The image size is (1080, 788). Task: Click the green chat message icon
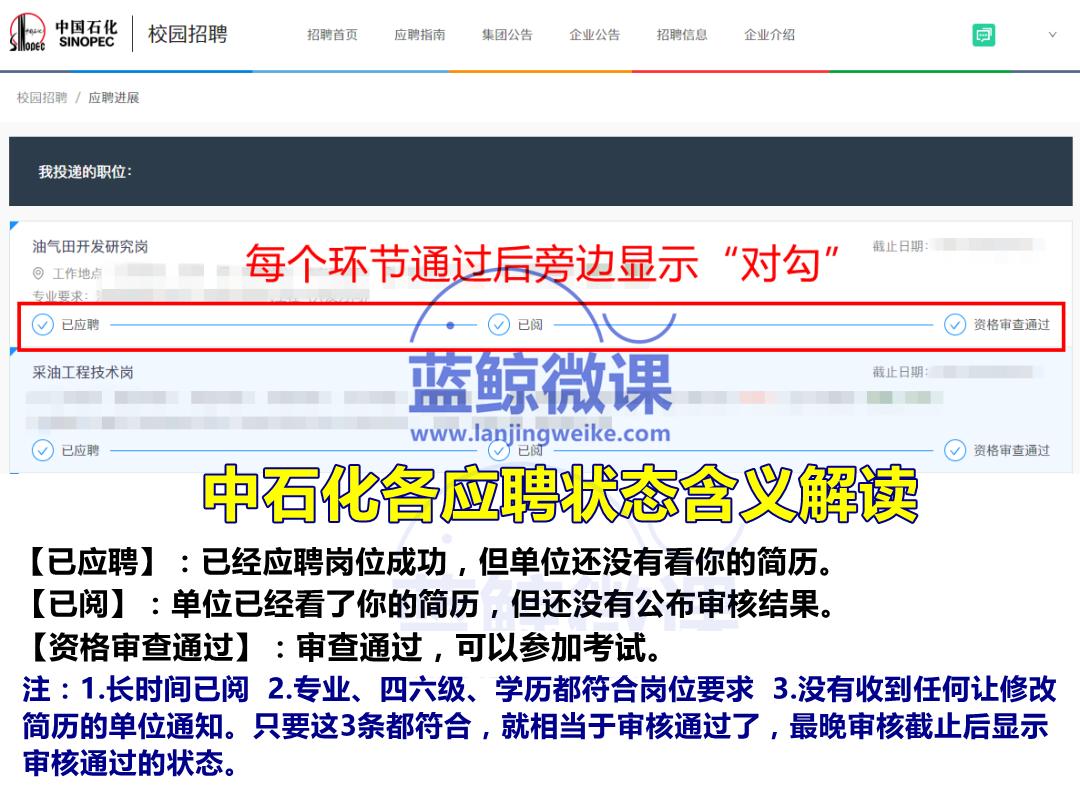[984, 33]
